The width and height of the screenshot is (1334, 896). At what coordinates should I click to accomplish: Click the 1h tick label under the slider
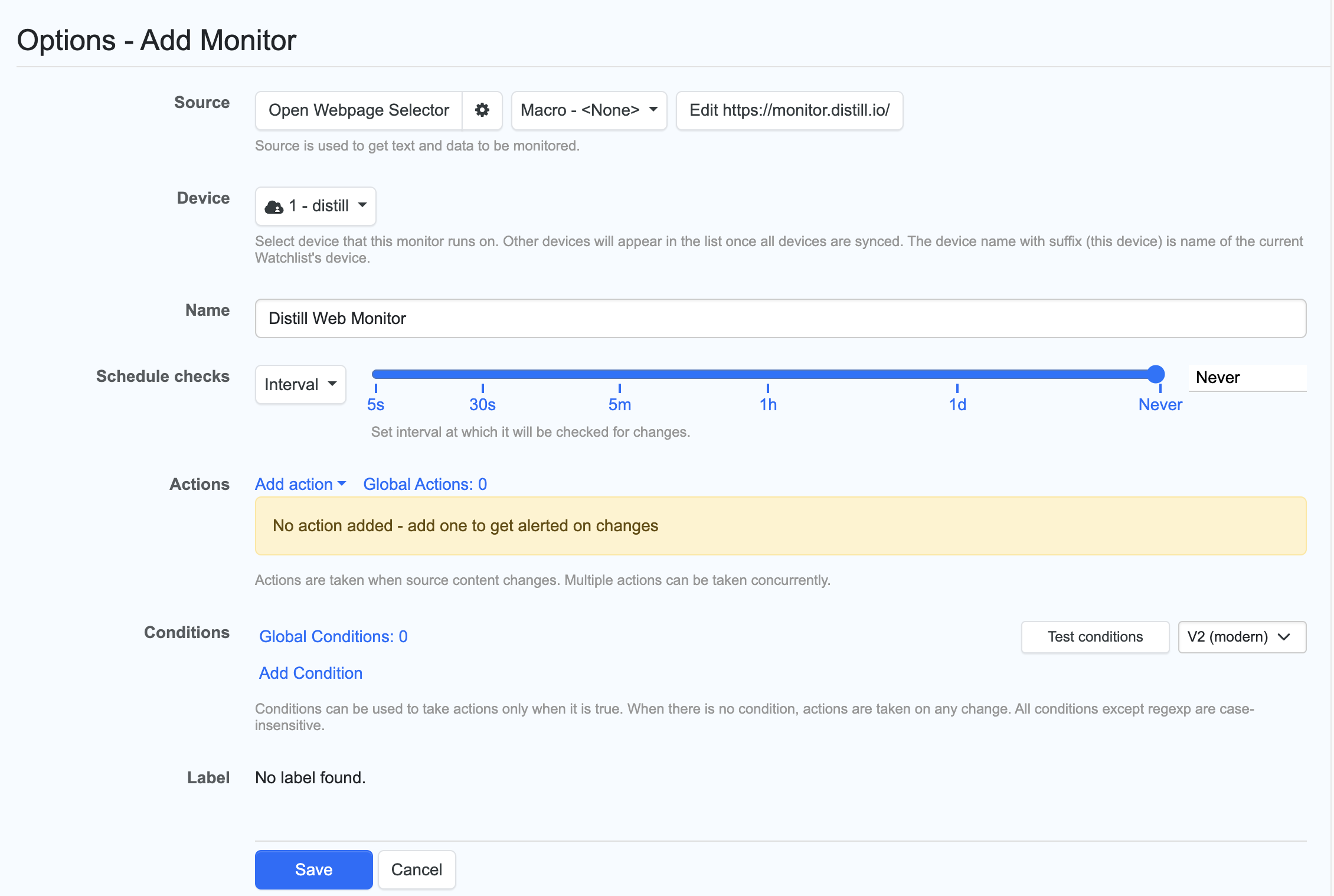(768, 404)
